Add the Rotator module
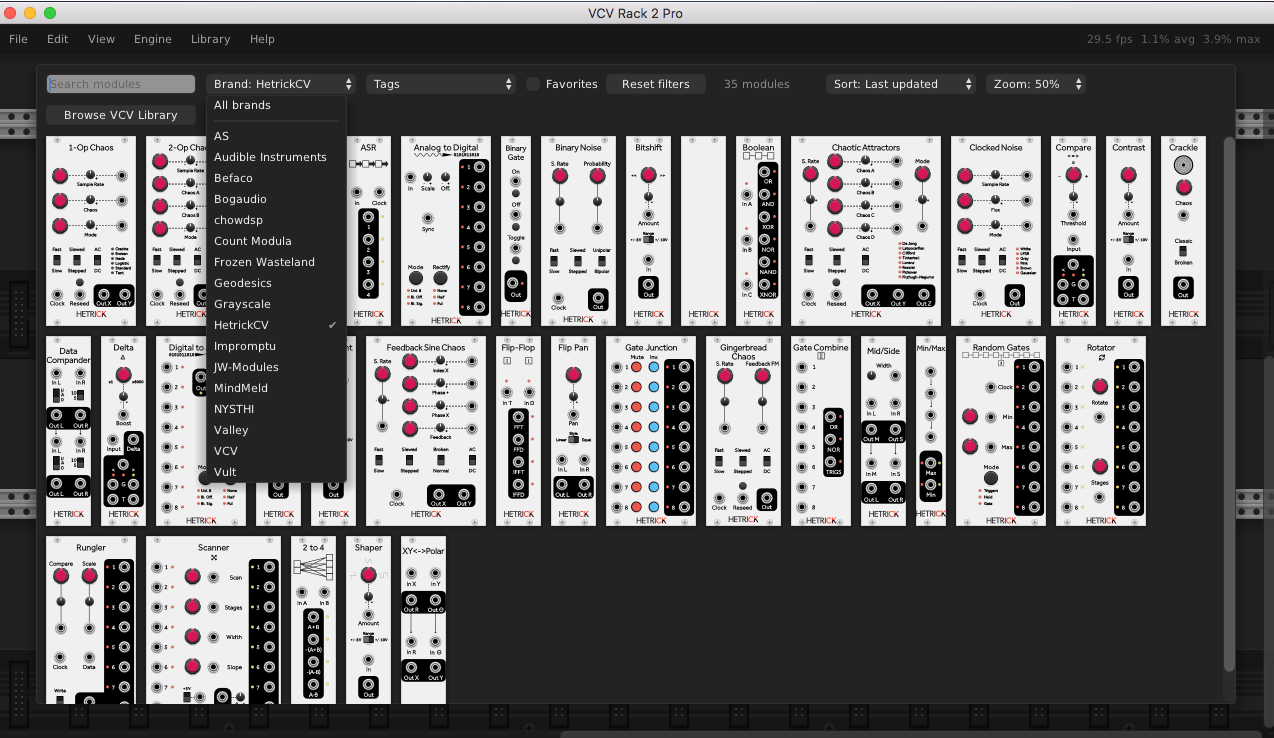This screenshot has height=738, width=1274. coord(1101,431)
